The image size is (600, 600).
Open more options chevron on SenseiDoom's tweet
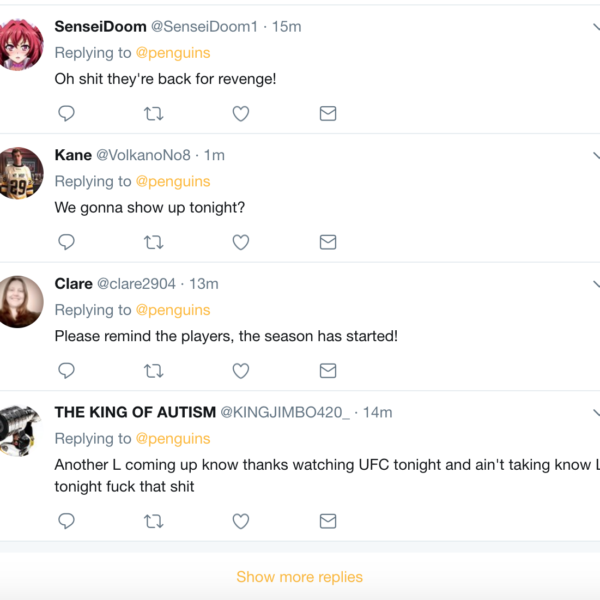595,27
